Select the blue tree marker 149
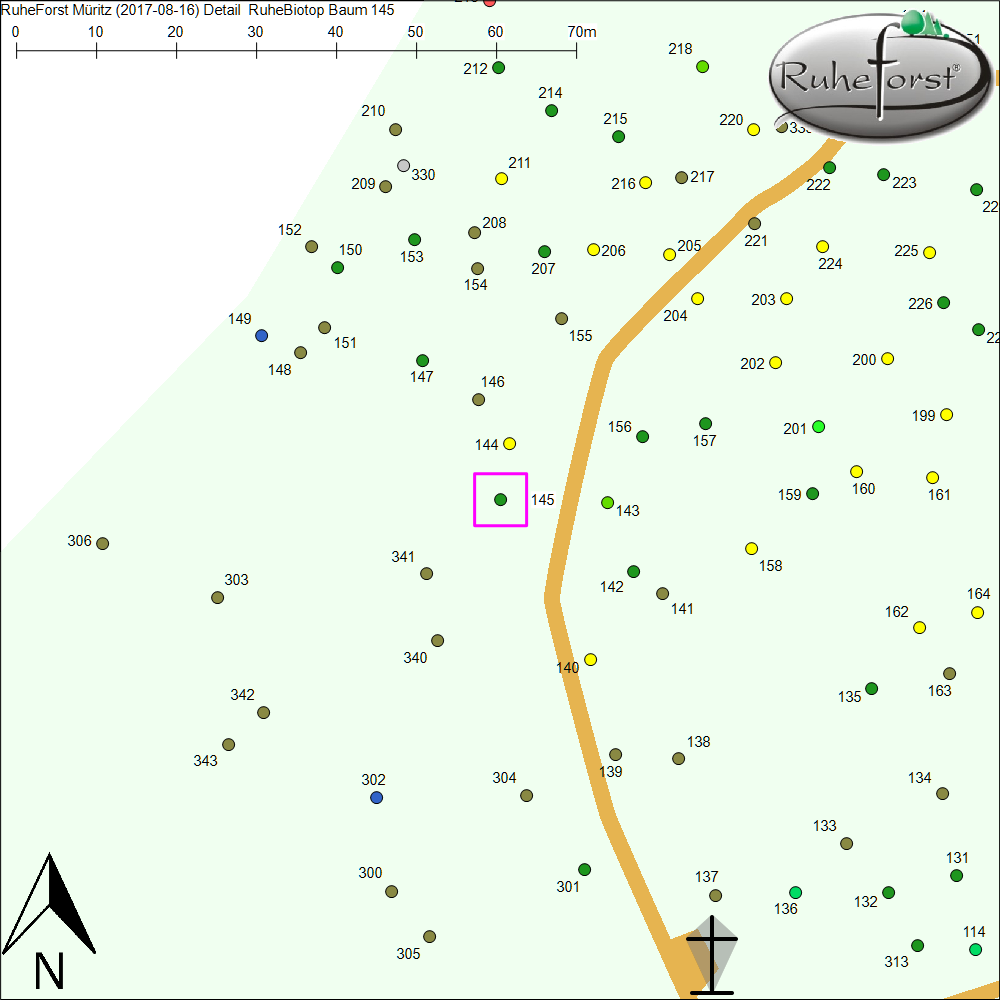1000x1000 pixels. 261,335
